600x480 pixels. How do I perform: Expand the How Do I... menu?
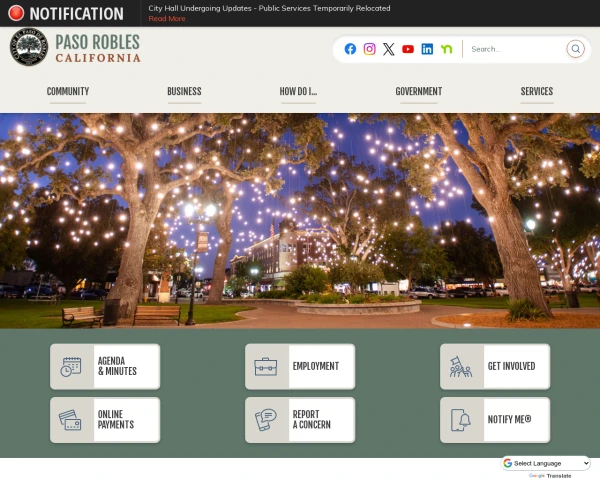pyautogui.click(x=298, y=91)
